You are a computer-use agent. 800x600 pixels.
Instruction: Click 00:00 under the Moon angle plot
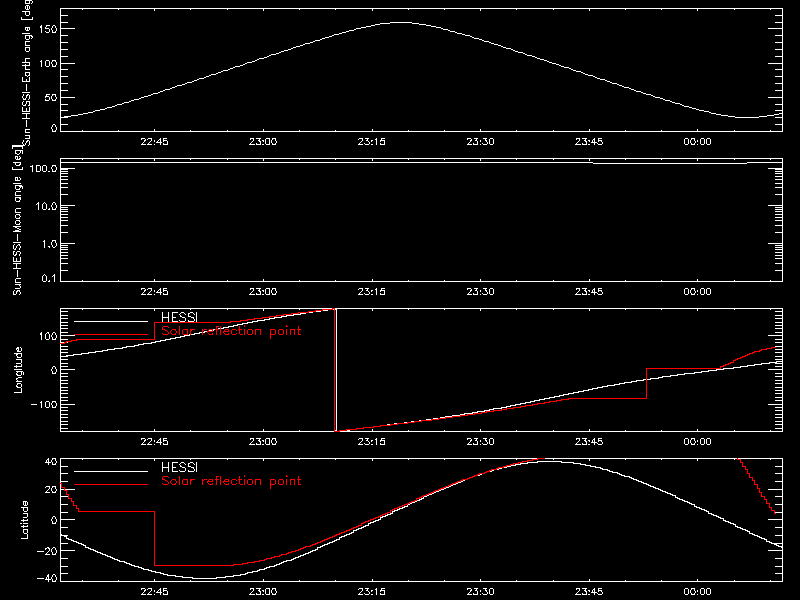point(697,292)
